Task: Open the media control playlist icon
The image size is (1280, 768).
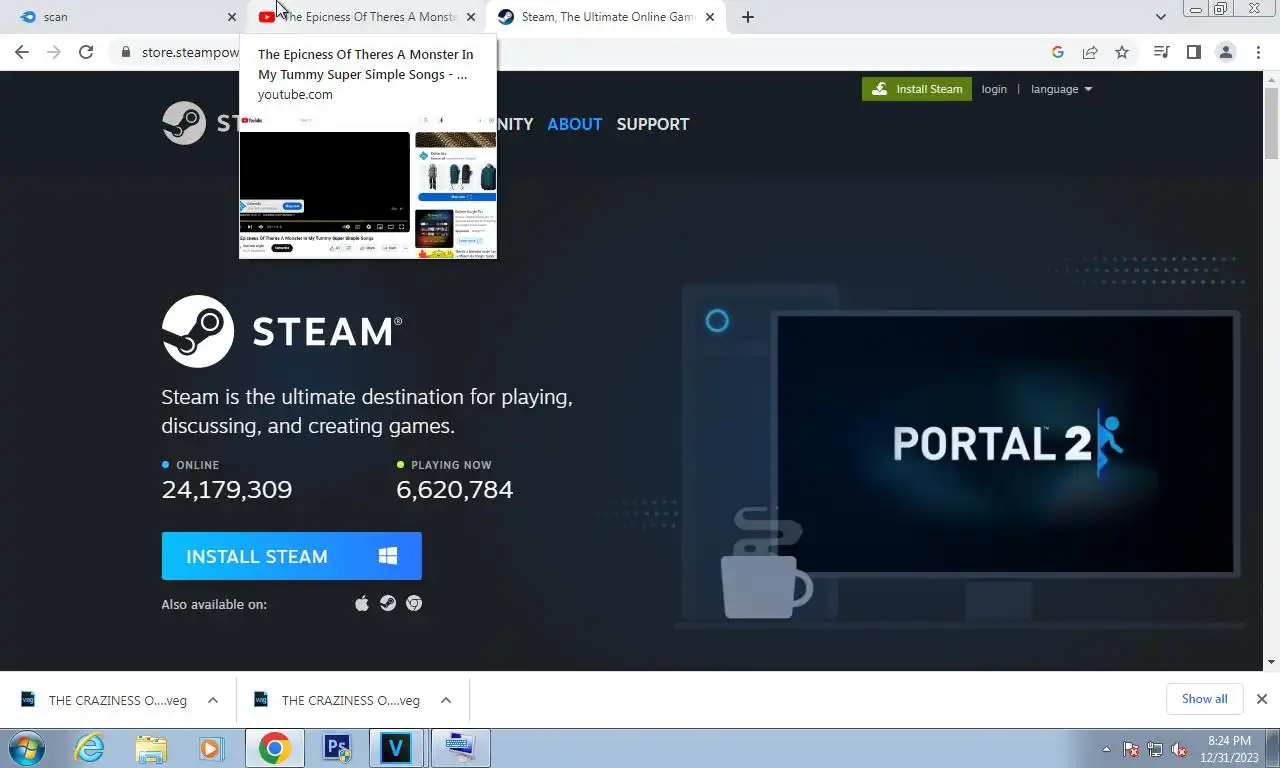Action: 1161,53
